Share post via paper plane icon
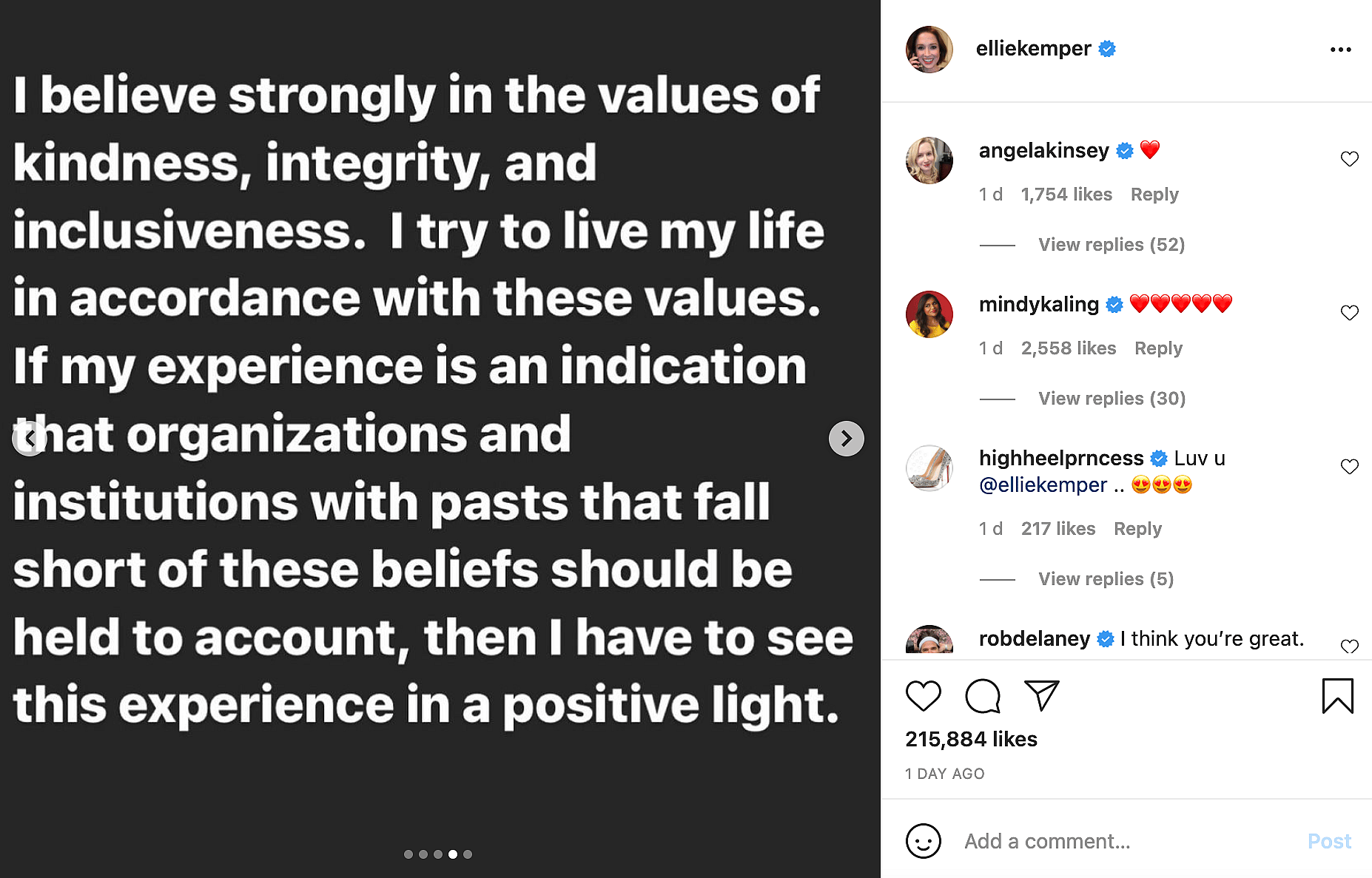 pyautogui.click(x=1041, y=695)
